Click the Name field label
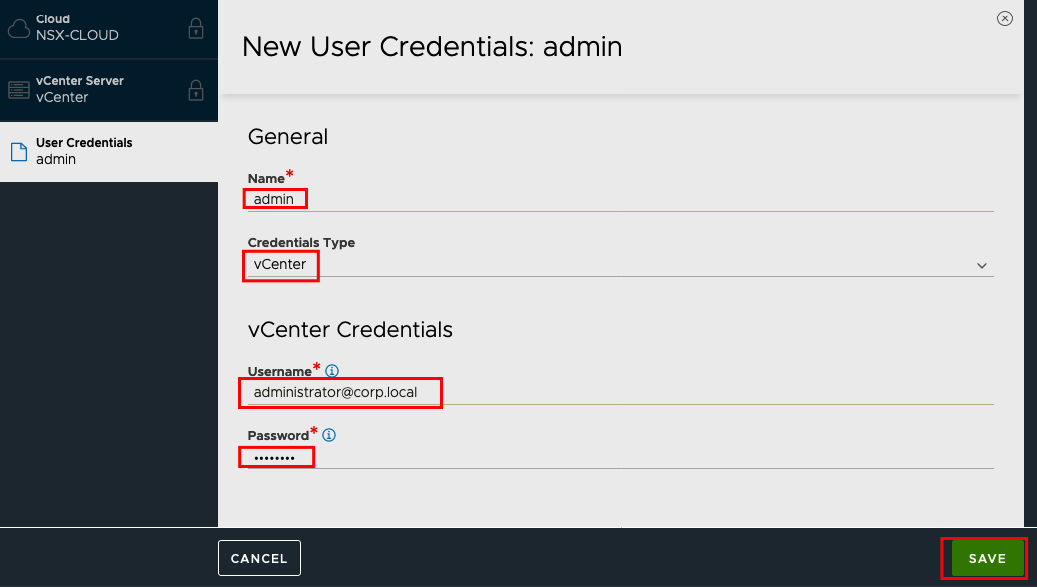This screenshot has width=1037, height=587. click(x=266, y=178)
